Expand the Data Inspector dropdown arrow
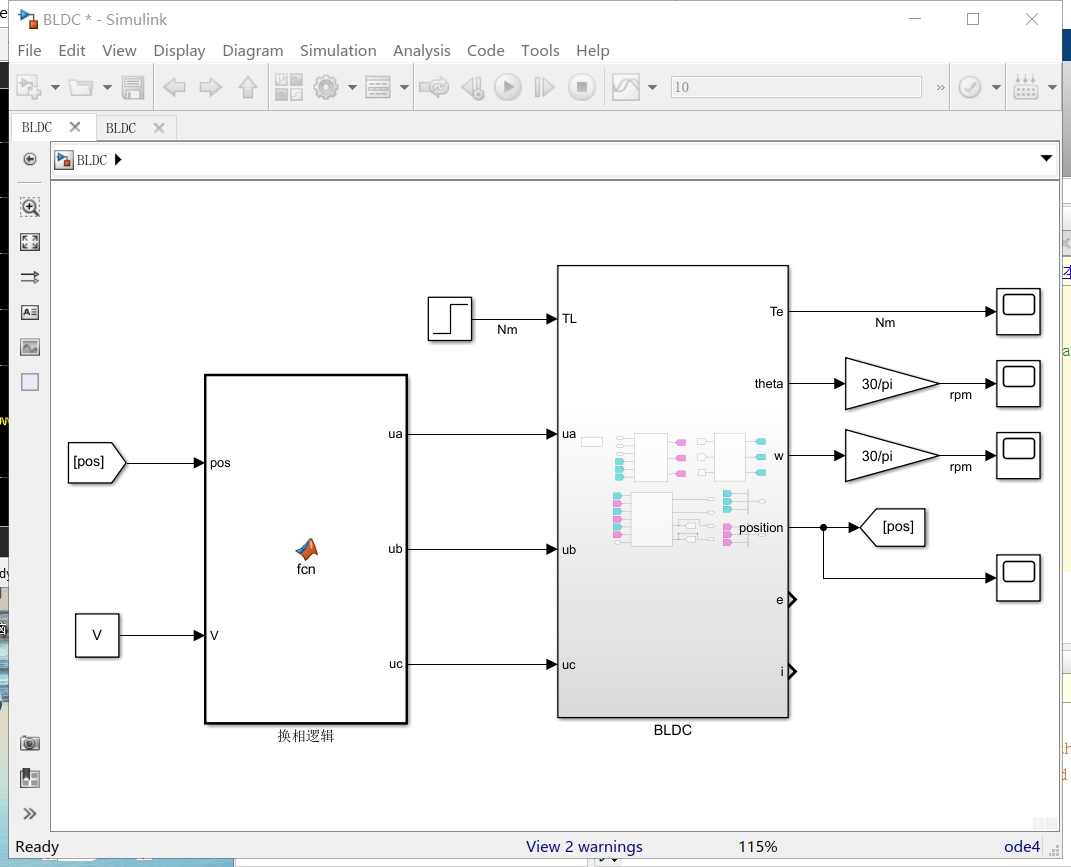Viewport: 1071px width, 867px height. coord(652,87)
